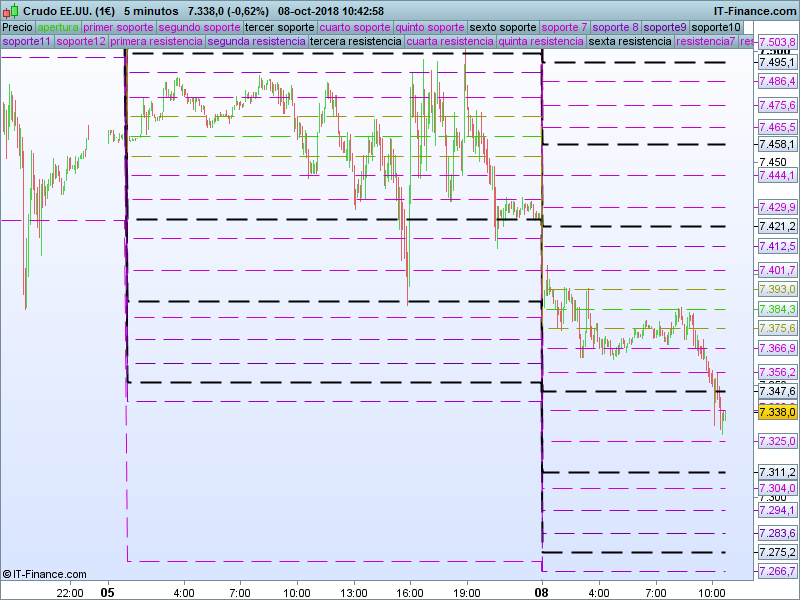Image resolution: width=800 pixels, height=600 pixels.
Task: Click the 7.475,6 price axis label
Action: tap(777, 105)
